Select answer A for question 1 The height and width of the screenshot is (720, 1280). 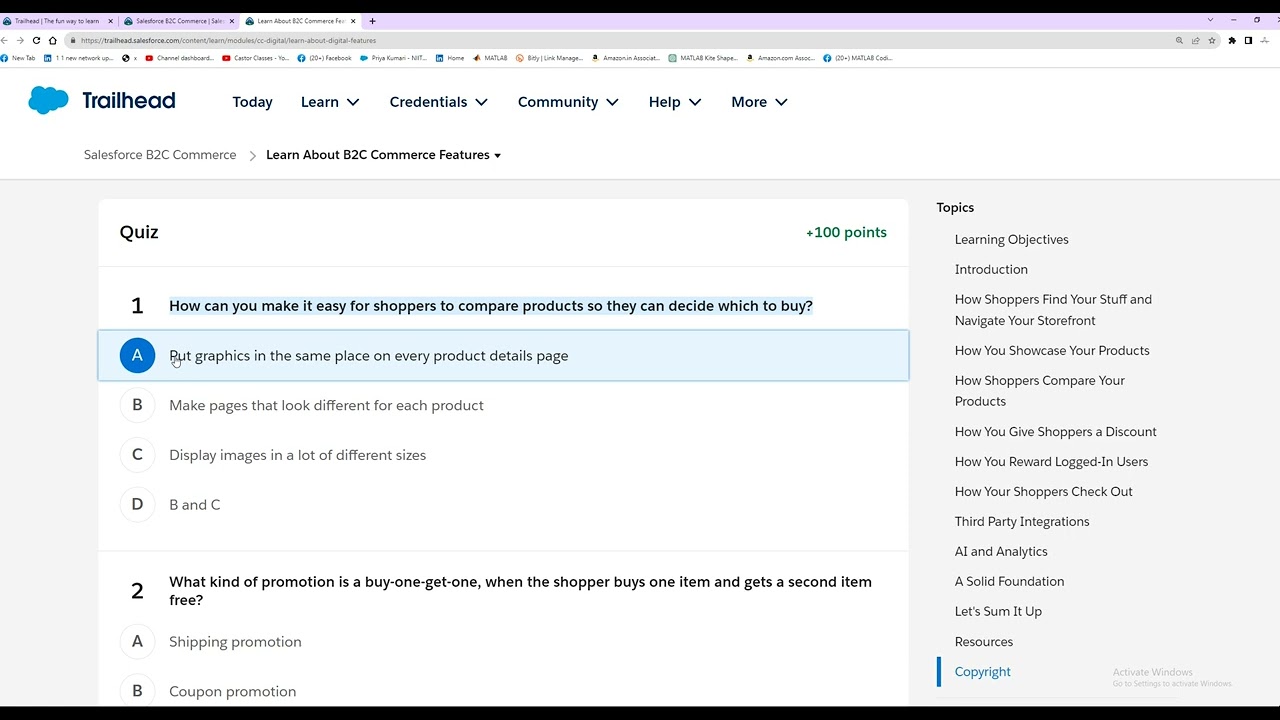503,355
